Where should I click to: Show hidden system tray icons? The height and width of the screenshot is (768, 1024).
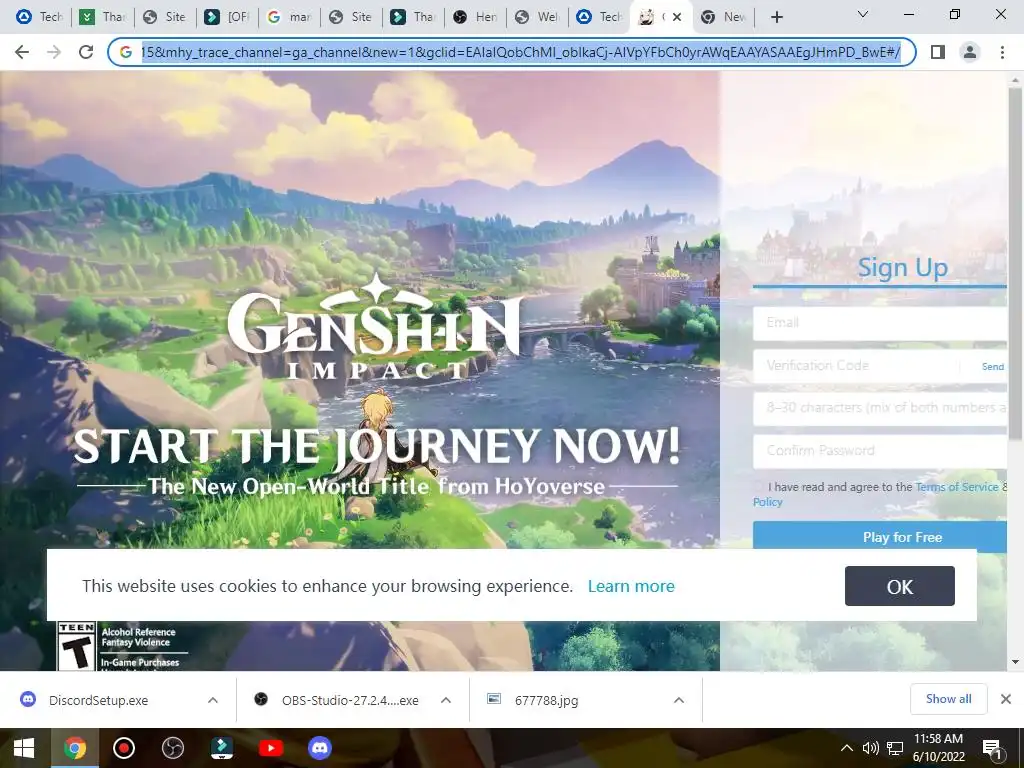click(x=846, y=748)
